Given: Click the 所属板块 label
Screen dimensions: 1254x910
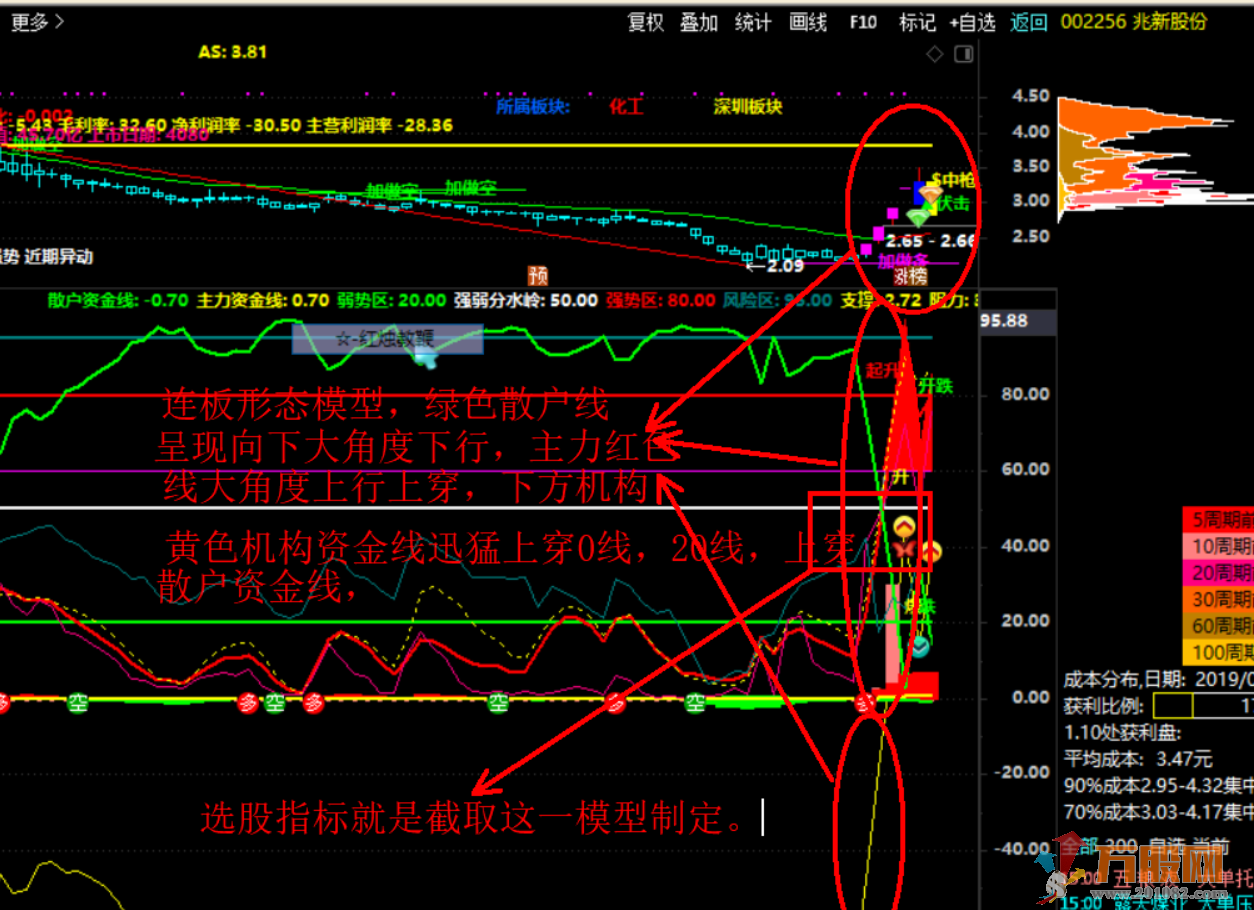Looking at the screenshot, I should tap(533, 106).
